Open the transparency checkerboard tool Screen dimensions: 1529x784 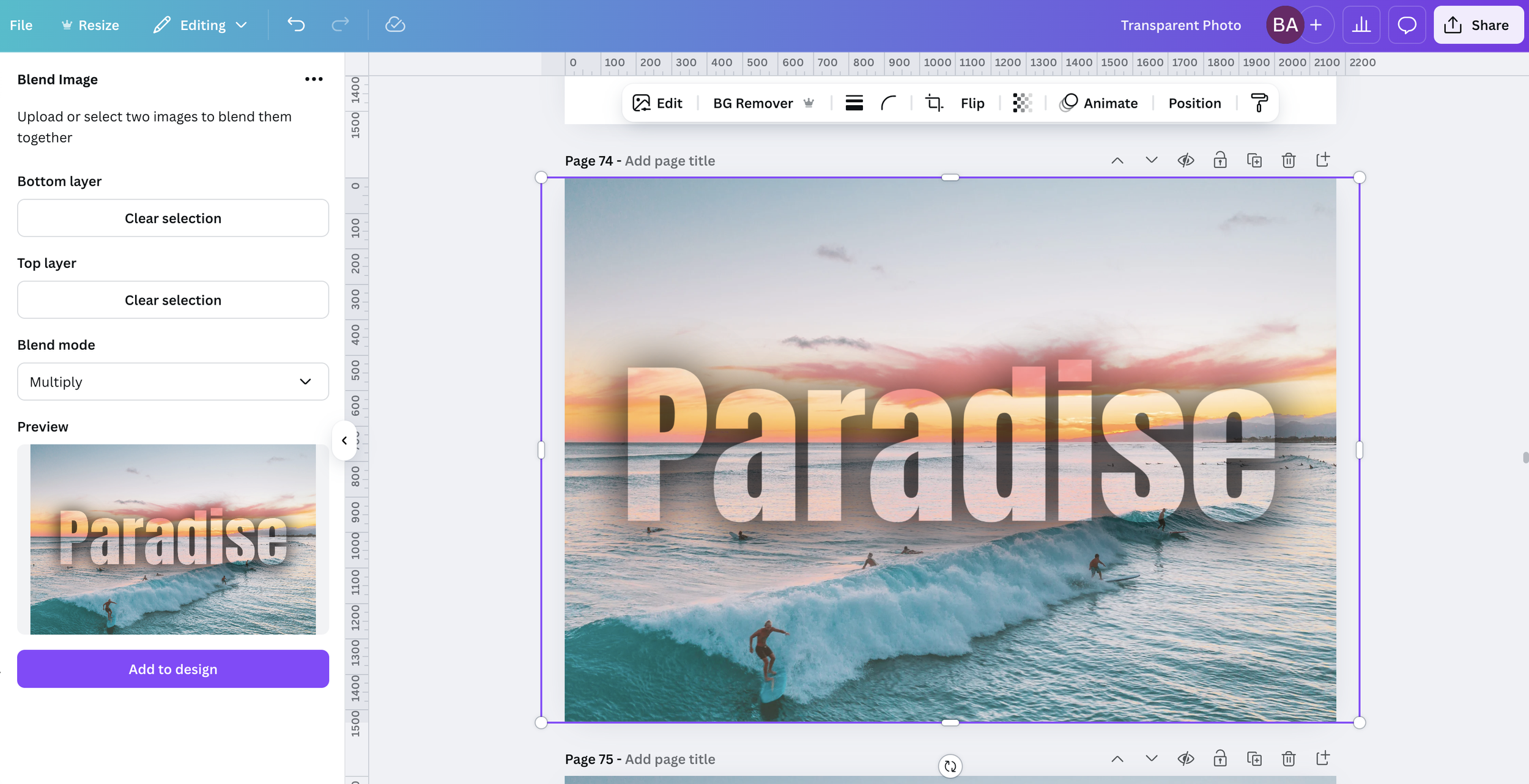[1022, 103]
